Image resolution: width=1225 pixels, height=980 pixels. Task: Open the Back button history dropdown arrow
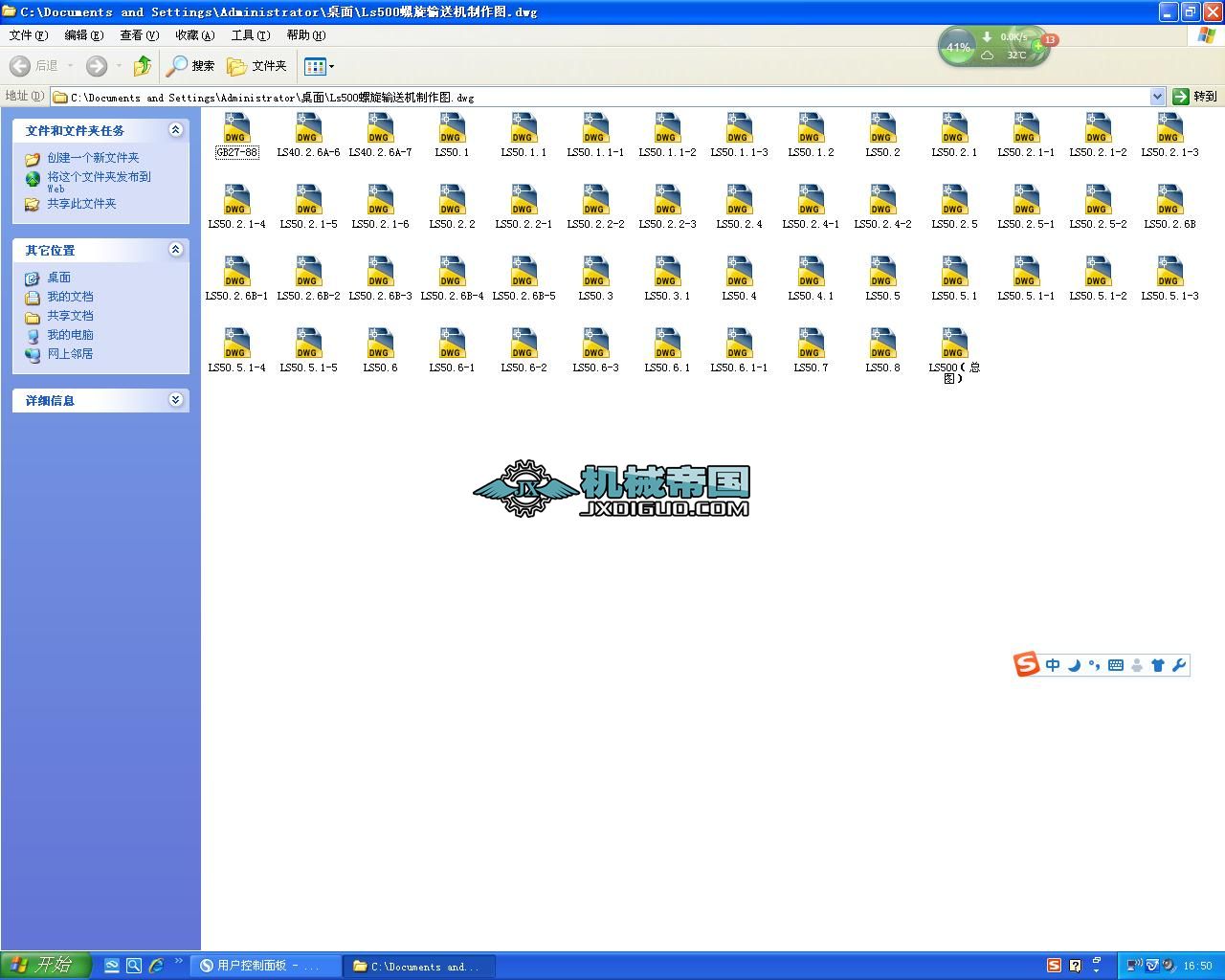click(70, 66)
